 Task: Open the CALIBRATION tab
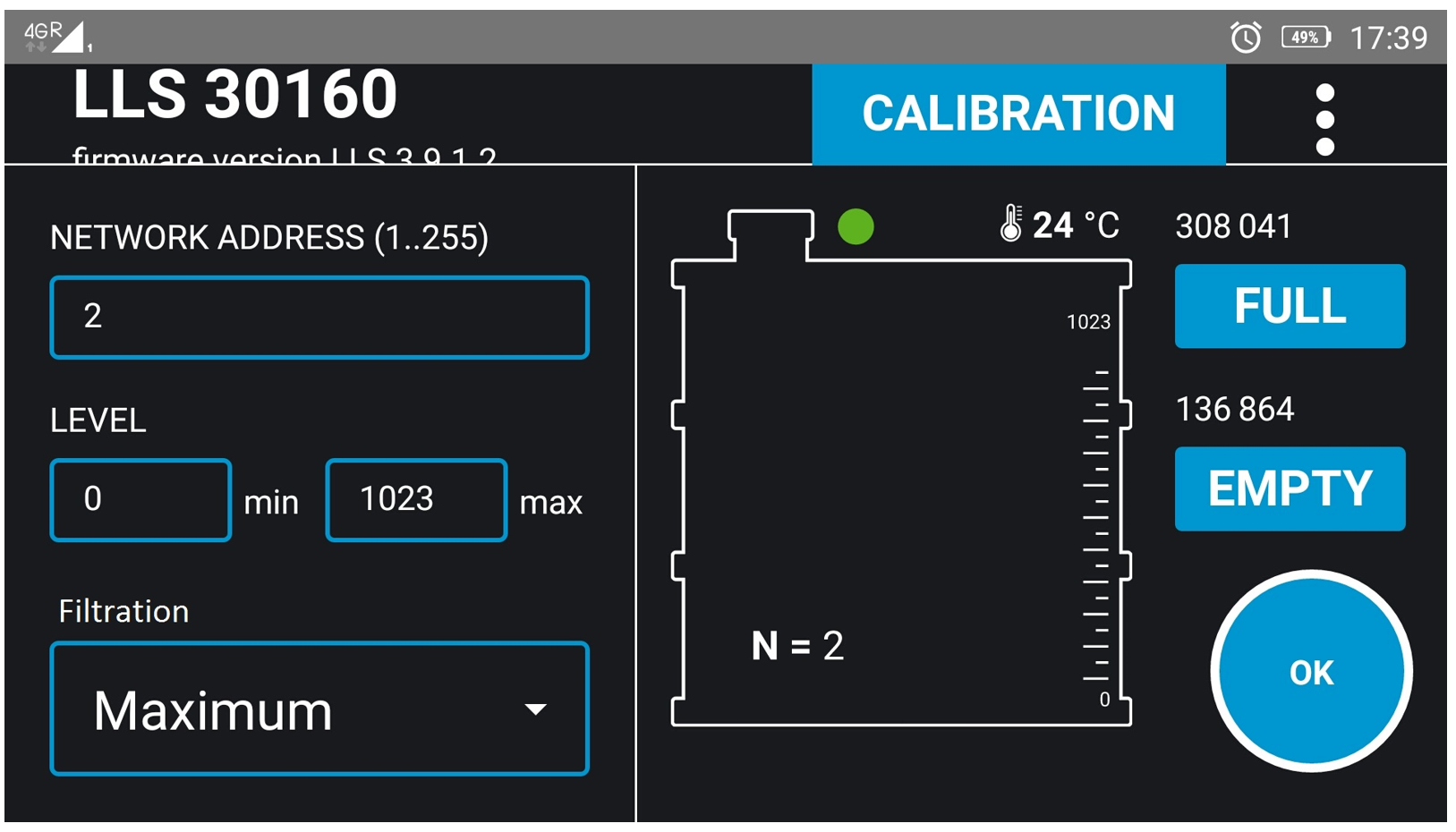(1017, 114)
